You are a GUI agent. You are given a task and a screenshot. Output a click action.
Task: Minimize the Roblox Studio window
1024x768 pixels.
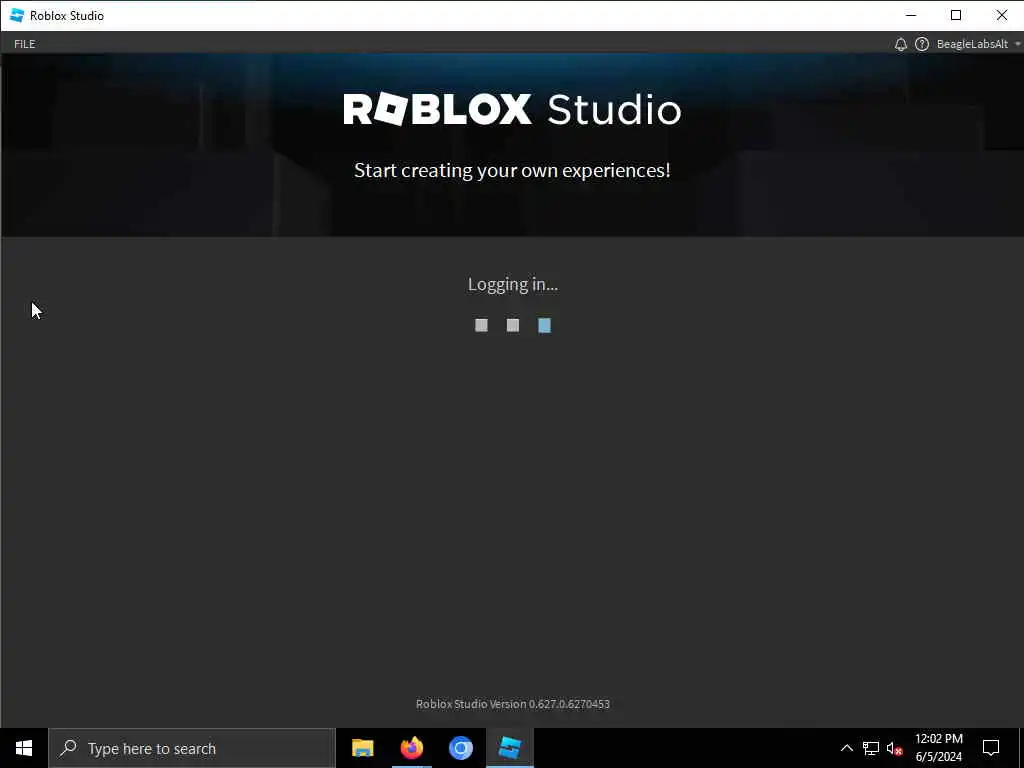tap(911, 15)
